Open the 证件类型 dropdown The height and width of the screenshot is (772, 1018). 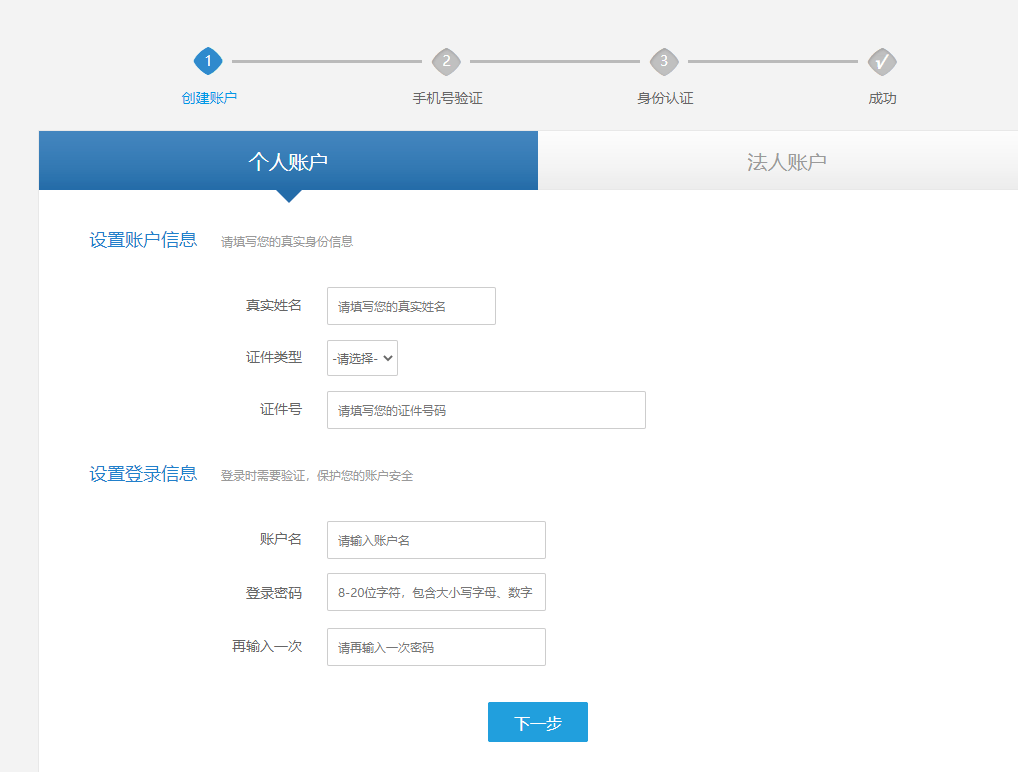click(x=362, y=358)
